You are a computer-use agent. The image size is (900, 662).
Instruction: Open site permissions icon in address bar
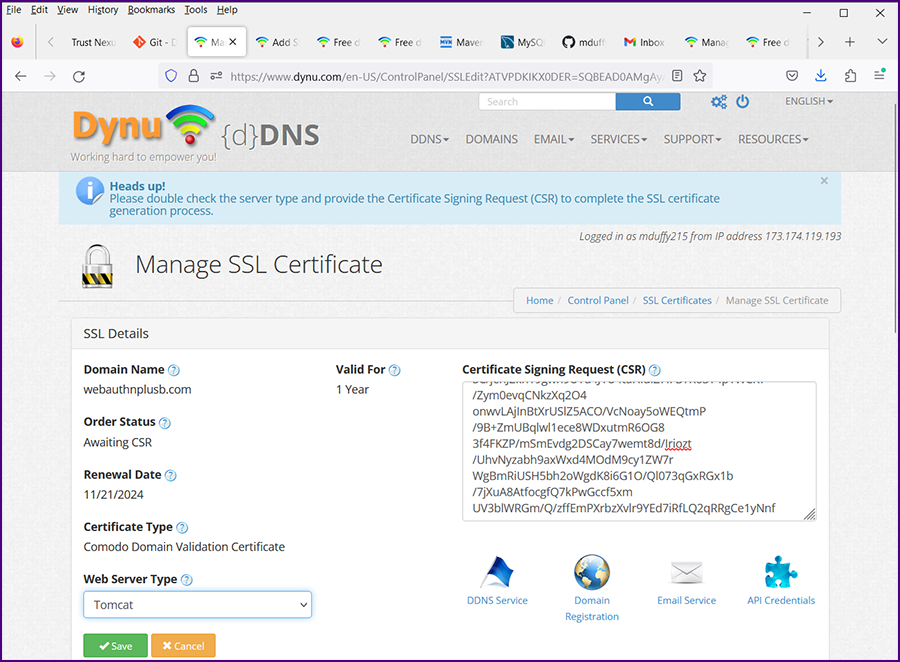(x=216, y=76)
